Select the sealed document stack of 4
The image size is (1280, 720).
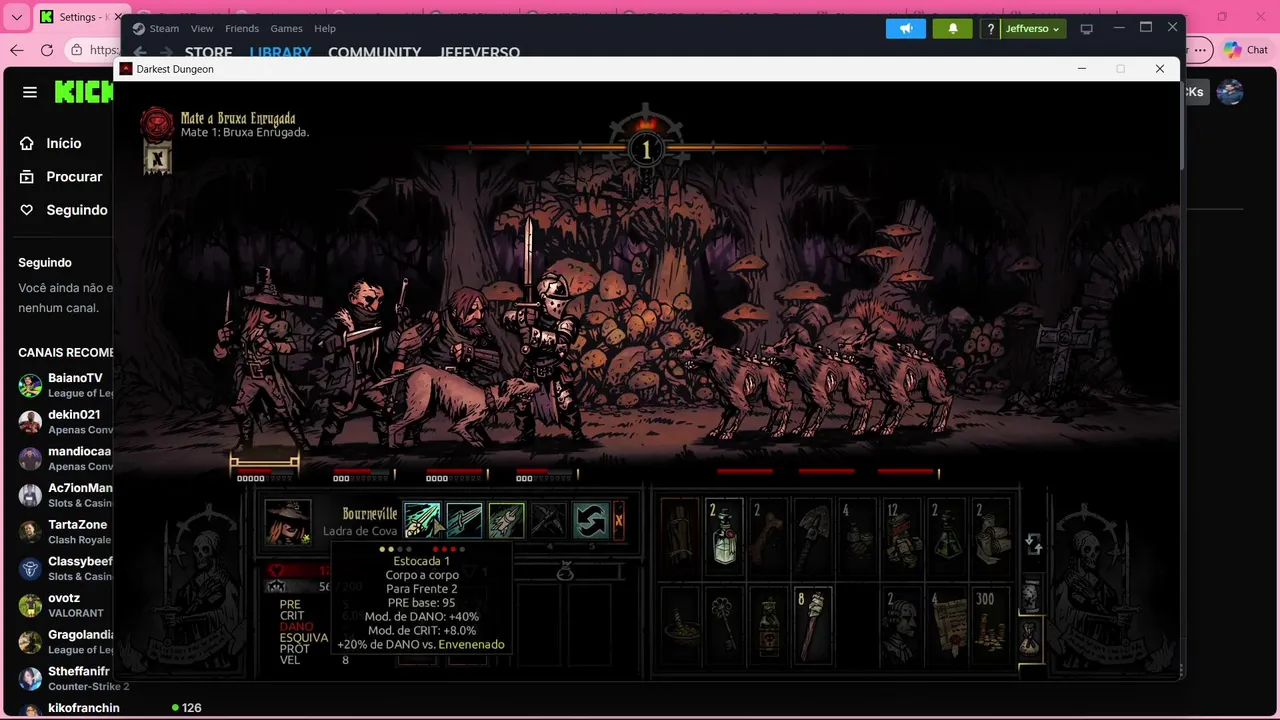click(x=946, y=626)
